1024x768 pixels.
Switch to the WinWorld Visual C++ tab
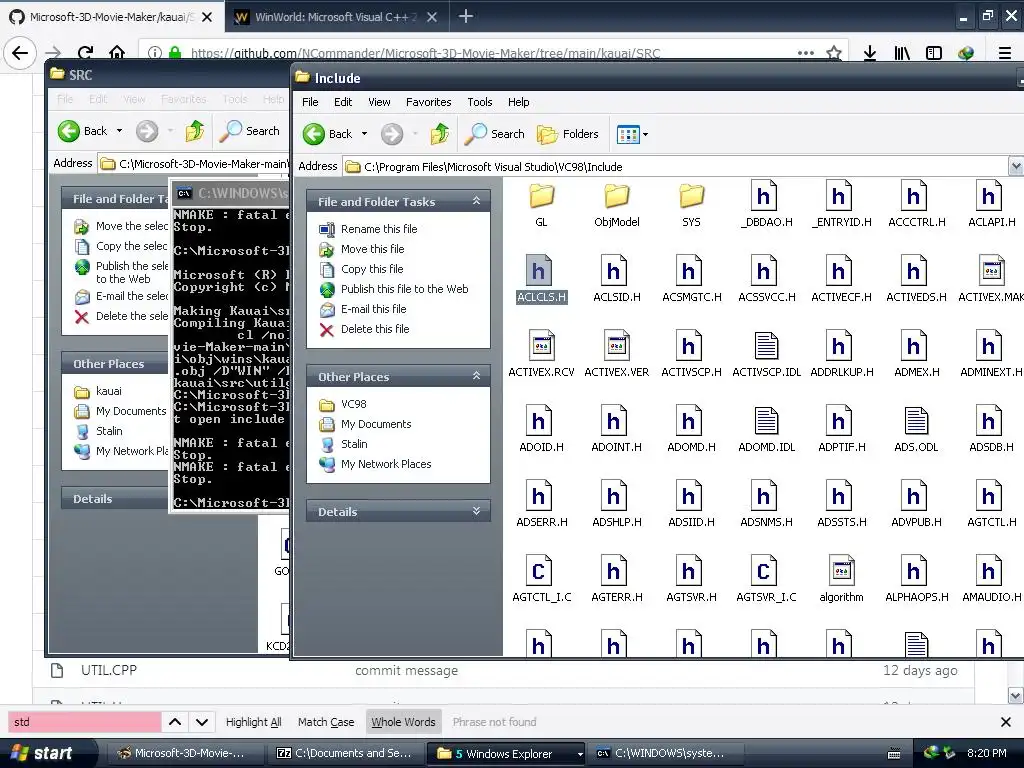point(336,17)
